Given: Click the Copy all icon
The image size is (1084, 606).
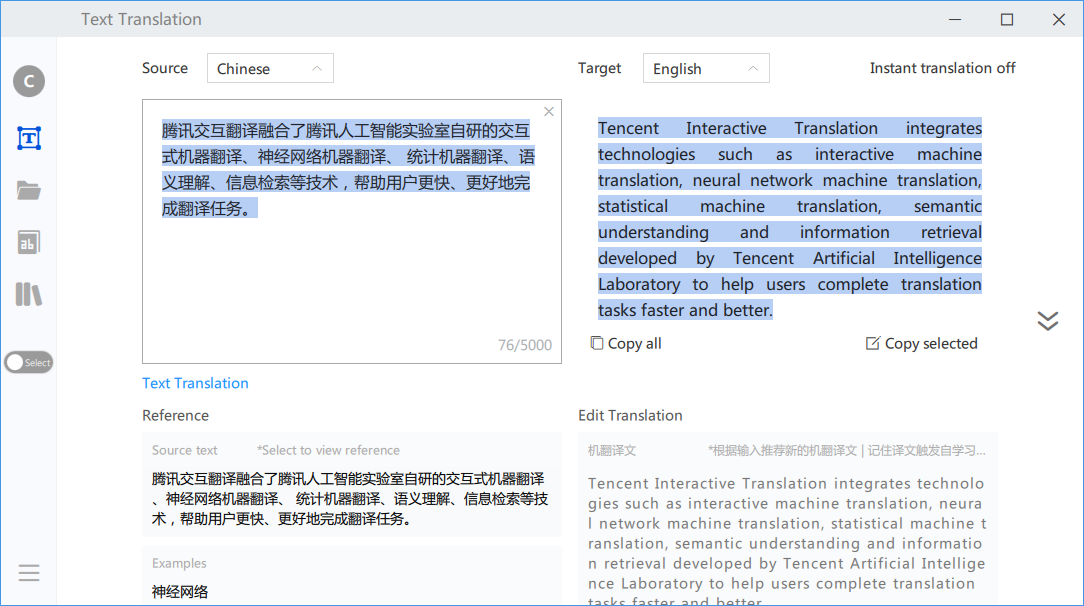Looking at the screenshot, I should (597, 343).
